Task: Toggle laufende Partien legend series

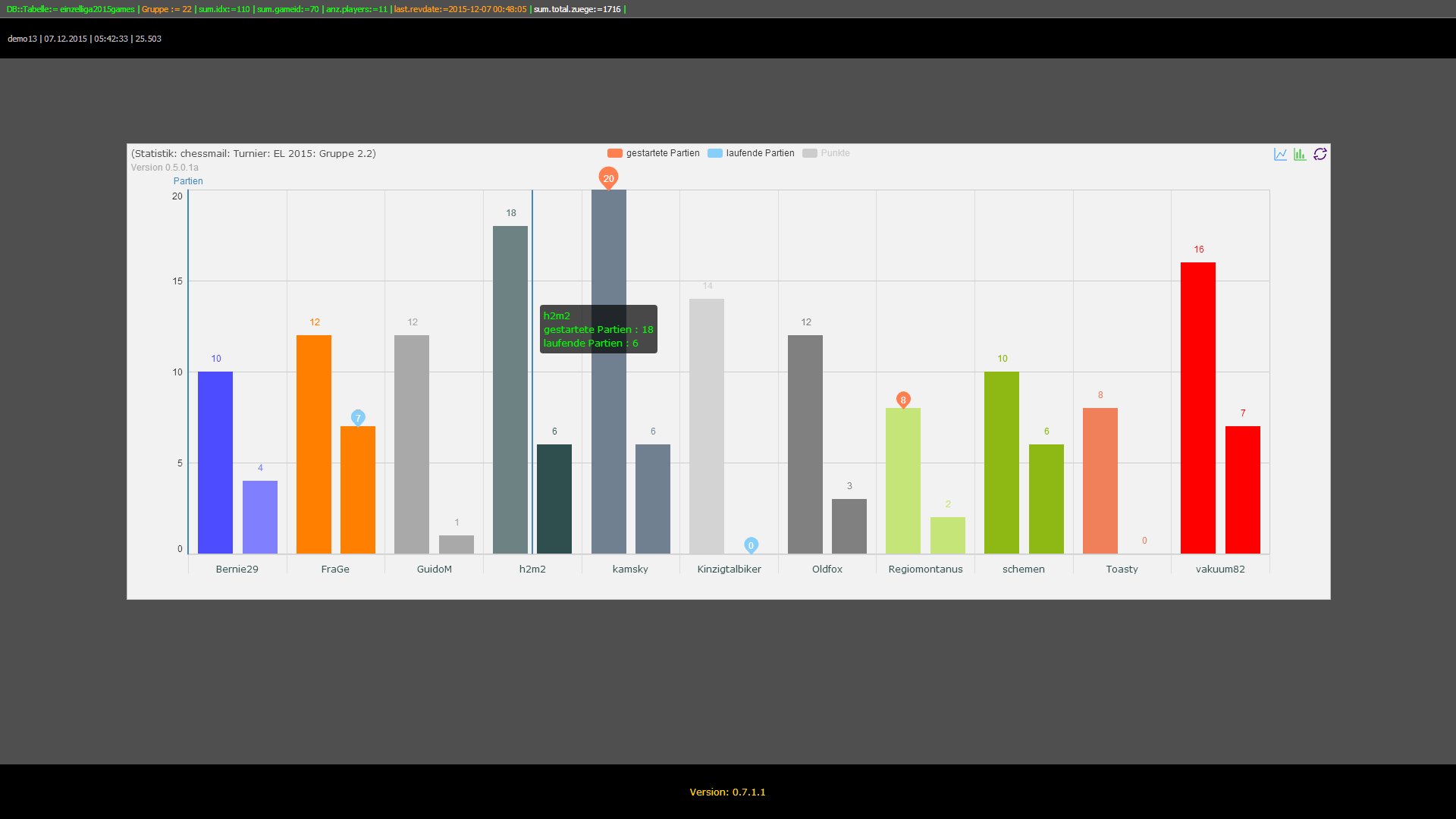Action: [751, 153]
